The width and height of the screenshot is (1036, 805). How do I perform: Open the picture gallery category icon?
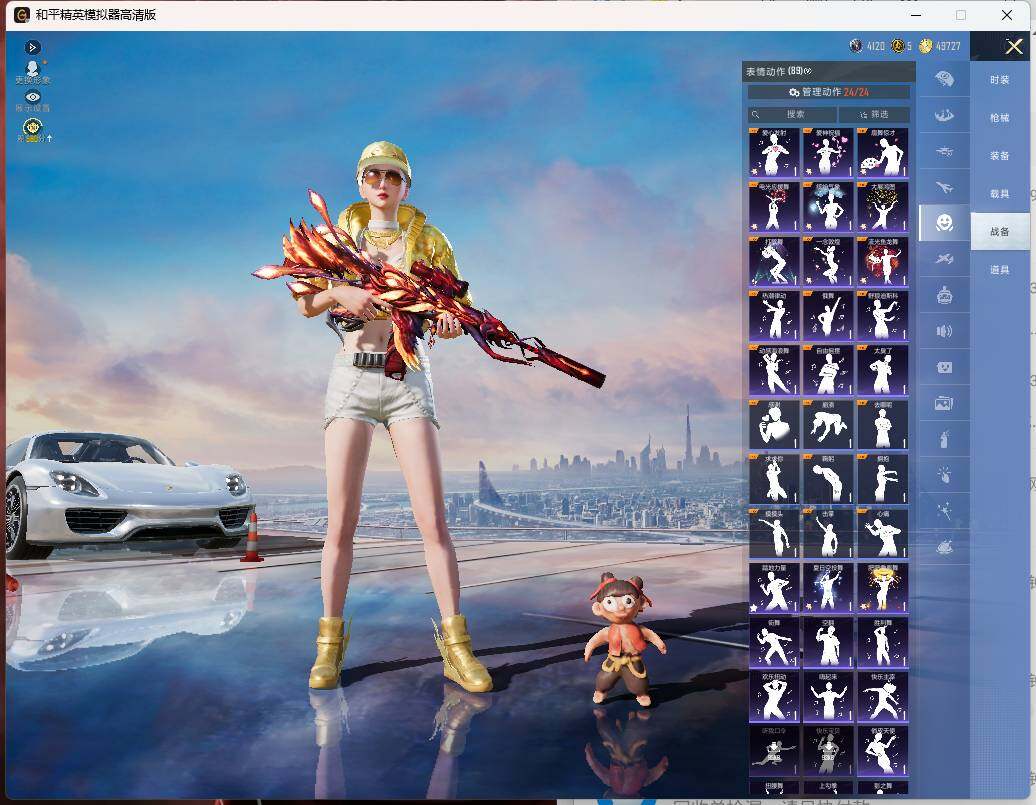point(944,402)
